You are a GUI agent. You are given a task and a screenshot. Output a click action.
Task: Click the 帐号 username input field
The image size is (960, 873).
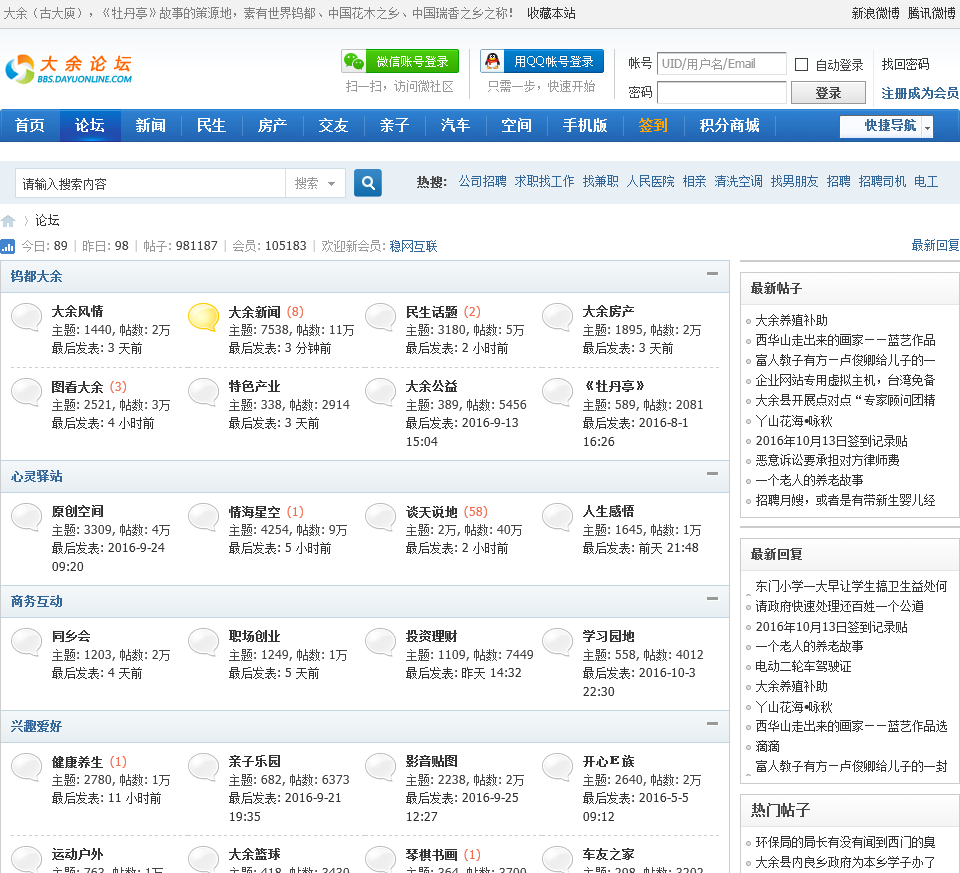[721, 64]
